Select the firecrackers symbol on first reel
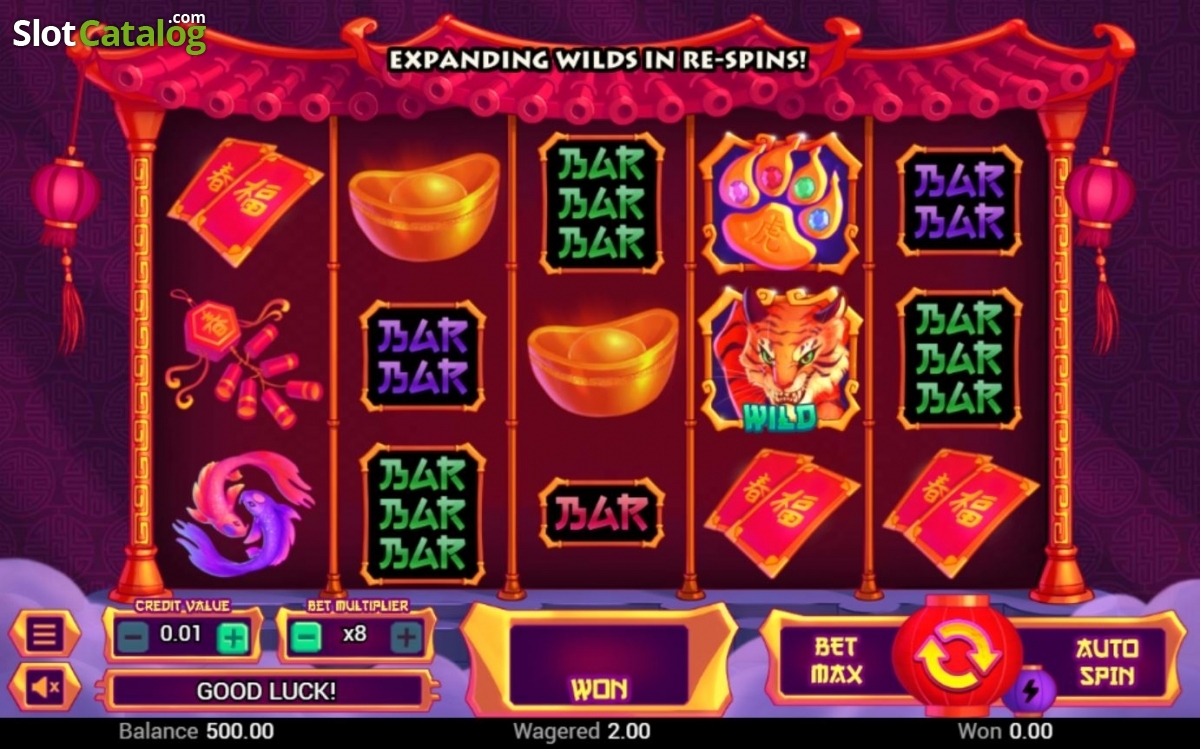This screenshot has width=1200, height=749. (243, 358)
